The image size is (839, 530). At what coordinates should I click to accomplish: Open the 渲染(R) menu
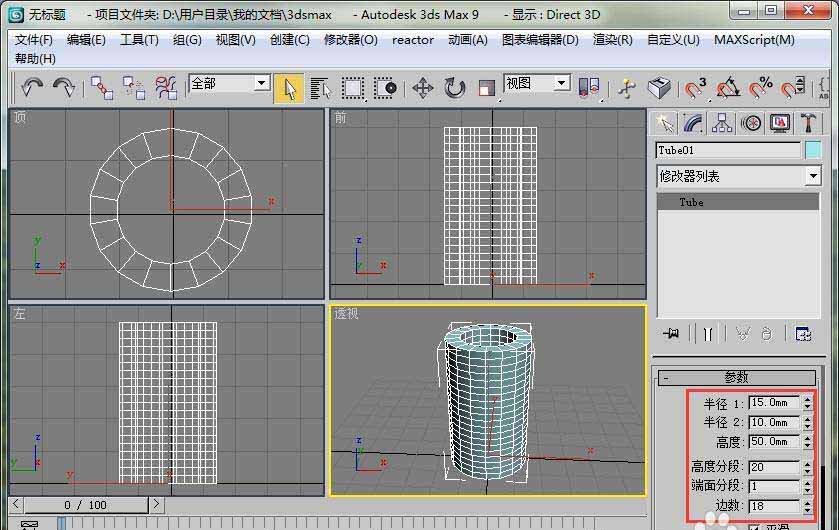pos(612,40)
